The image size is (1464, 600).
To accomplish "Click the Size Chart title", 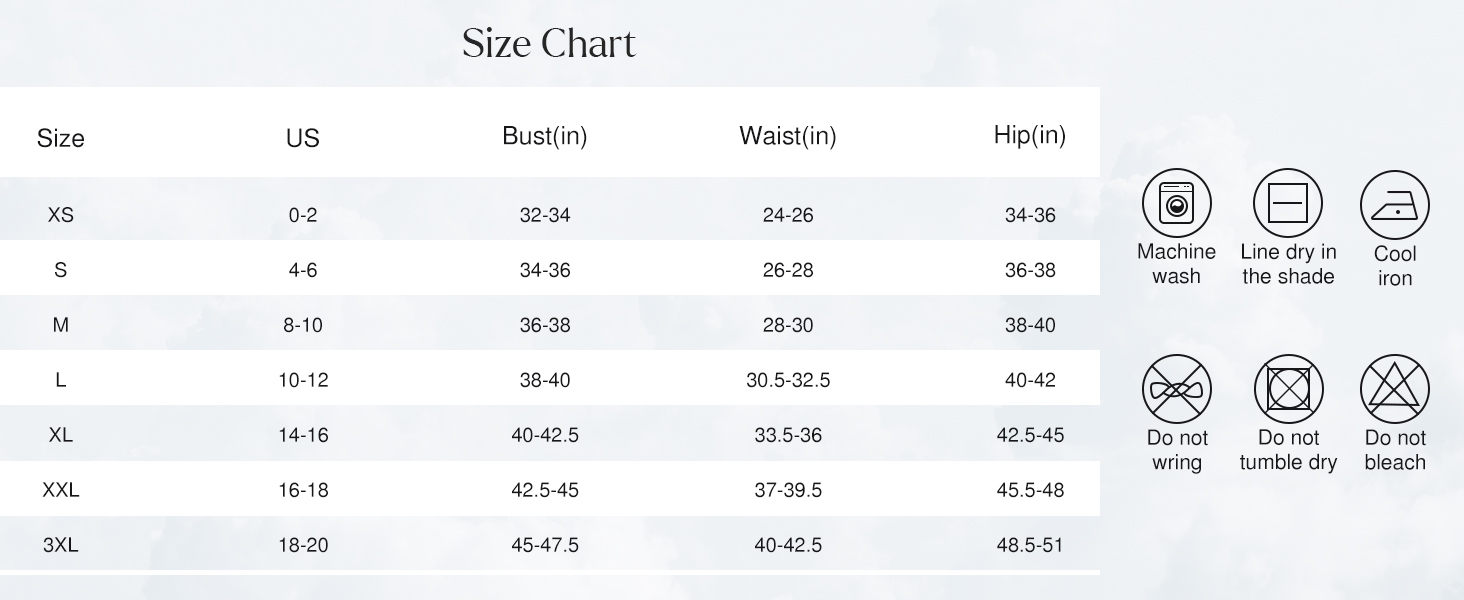I will (549, 44).
